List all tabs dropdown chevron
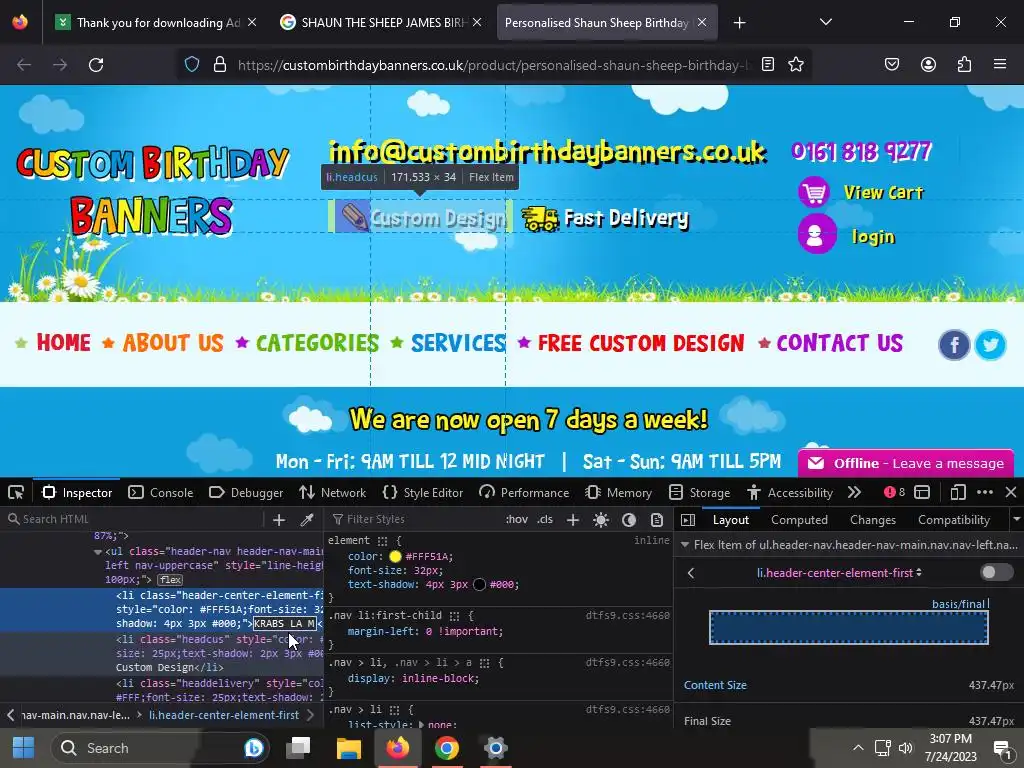 pos(825,22)
